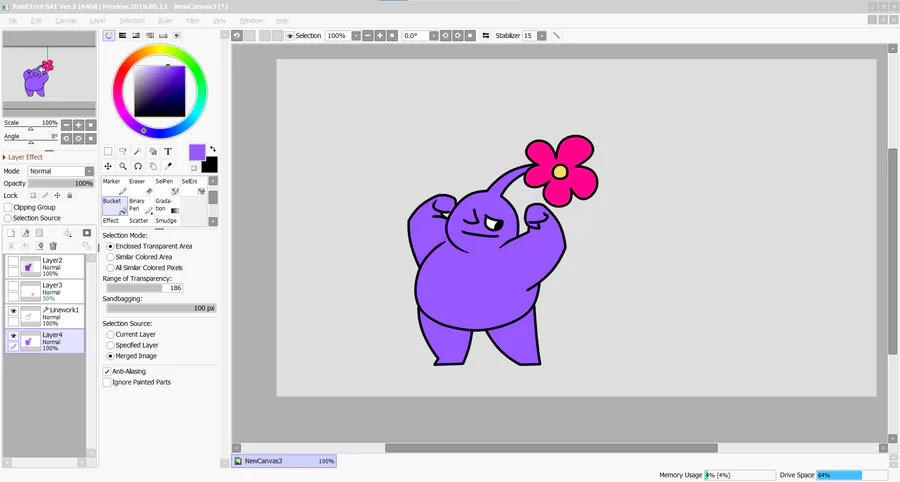Viewport: 900px width, 482px height.
Task: Click the black background color swatch
Action: tap(210, 165)
